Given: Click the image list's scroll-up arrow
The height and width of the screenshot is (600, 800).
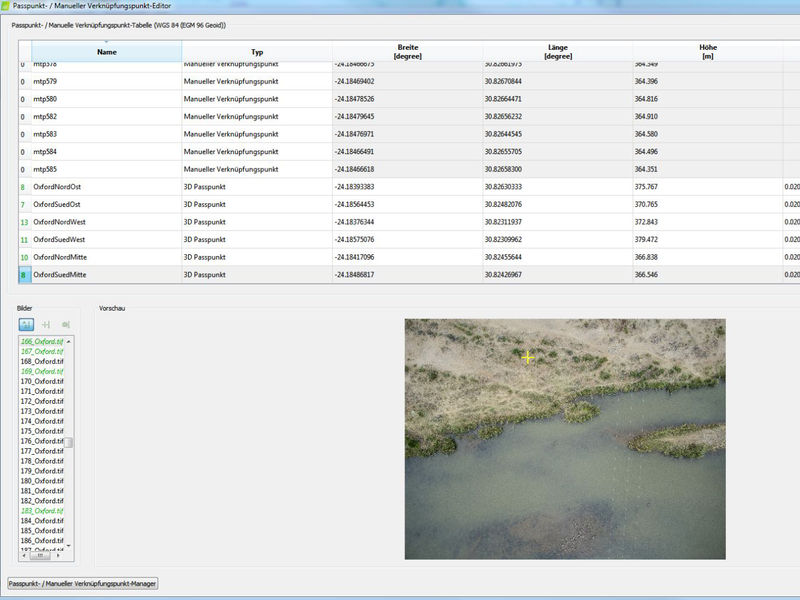Looking at the screenshot, I should [68, 341].
